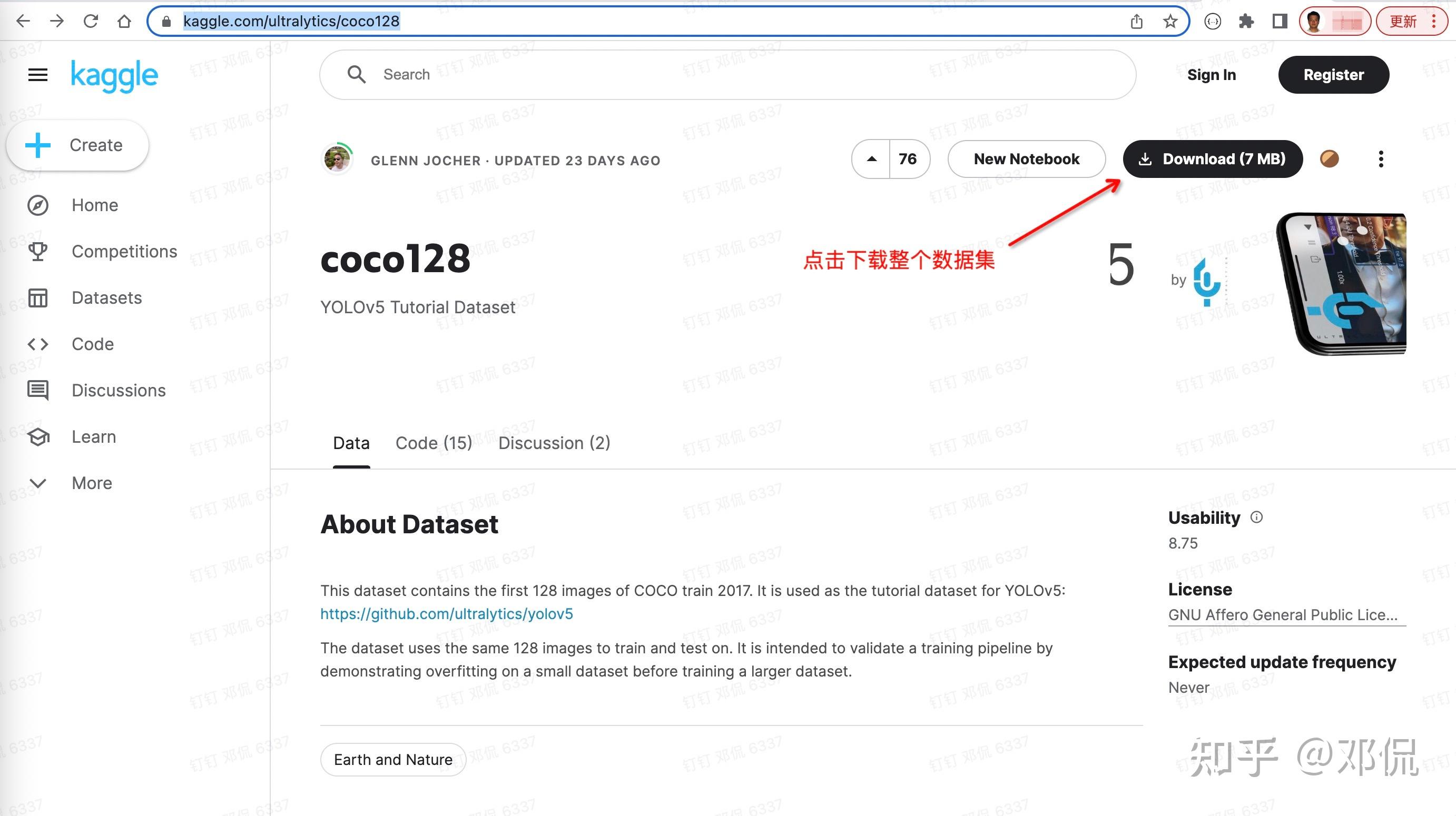Click 'GLENN JOCHER' author name text

(426, 161)
